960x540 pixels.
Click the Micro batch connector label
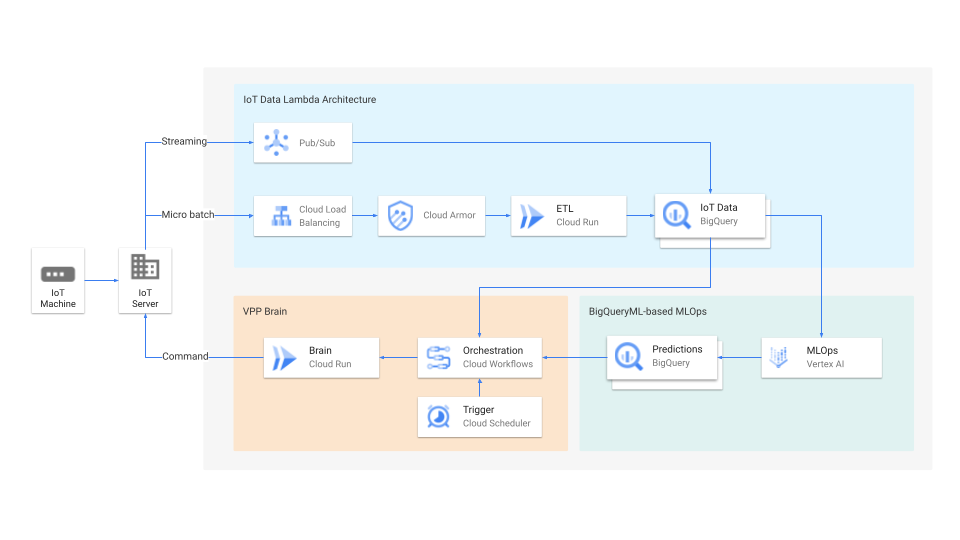(188, 215)
